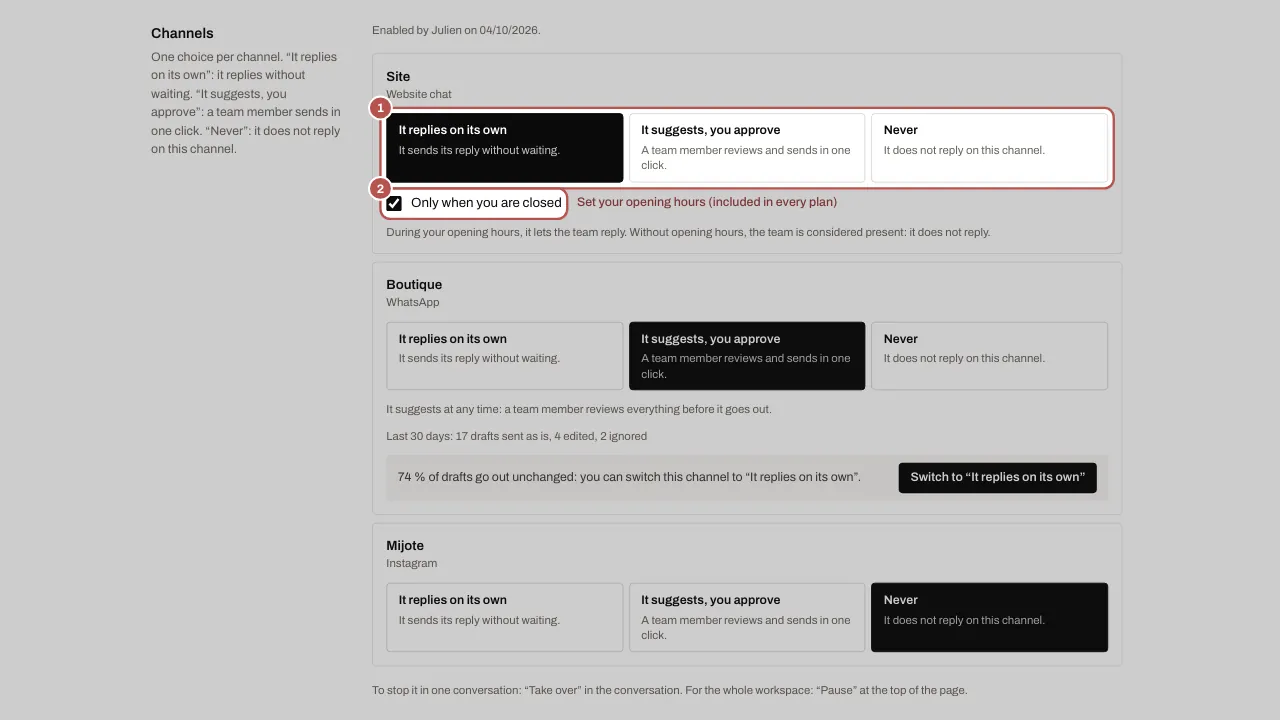Image resolution: width=1280 pixels, height=720 pixels.
Task: Click the "Channels" section heading
Action: 182,33
